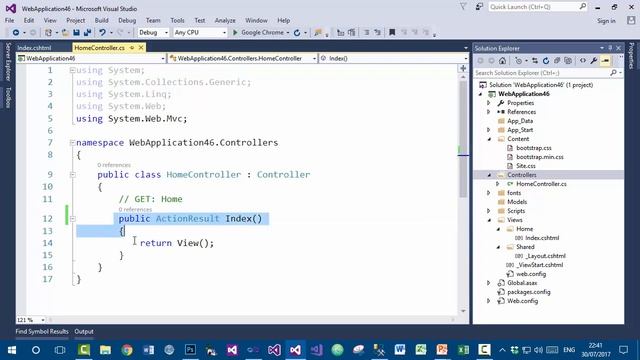Click Solution Explorer Pending Changes Filter icon
The width and height of the screenshot is (640, 360).
click(519, 61)
